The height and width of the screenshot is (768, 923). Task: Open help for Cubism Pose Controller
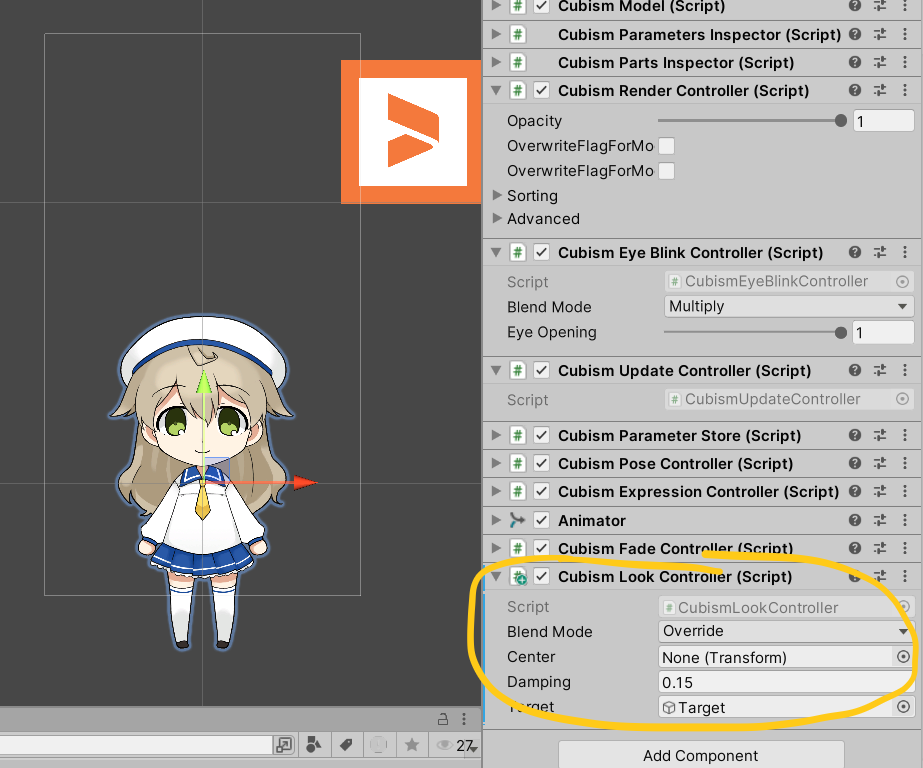point(855,463)
